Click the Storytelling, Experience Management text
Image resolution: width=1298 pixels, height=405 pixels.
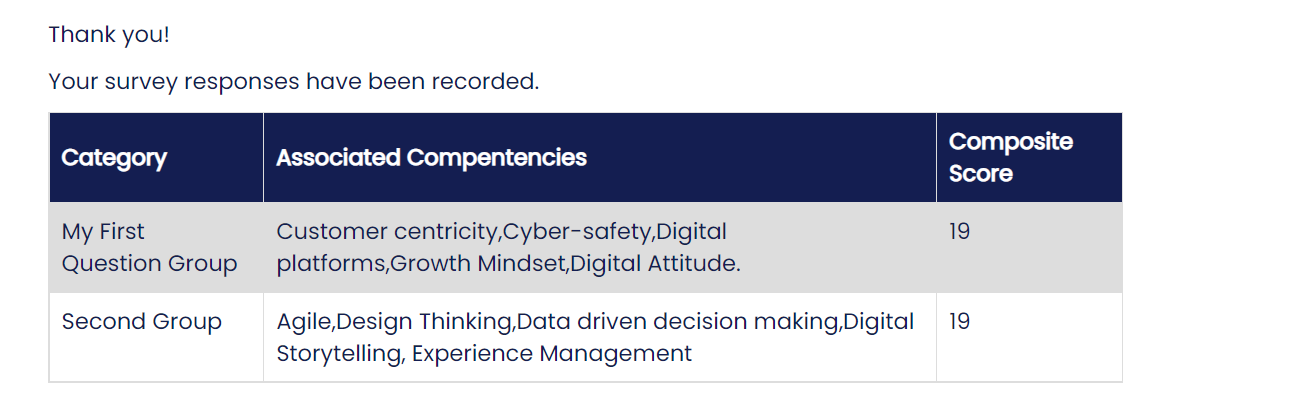pyautogui.click(x=484, y=353)
